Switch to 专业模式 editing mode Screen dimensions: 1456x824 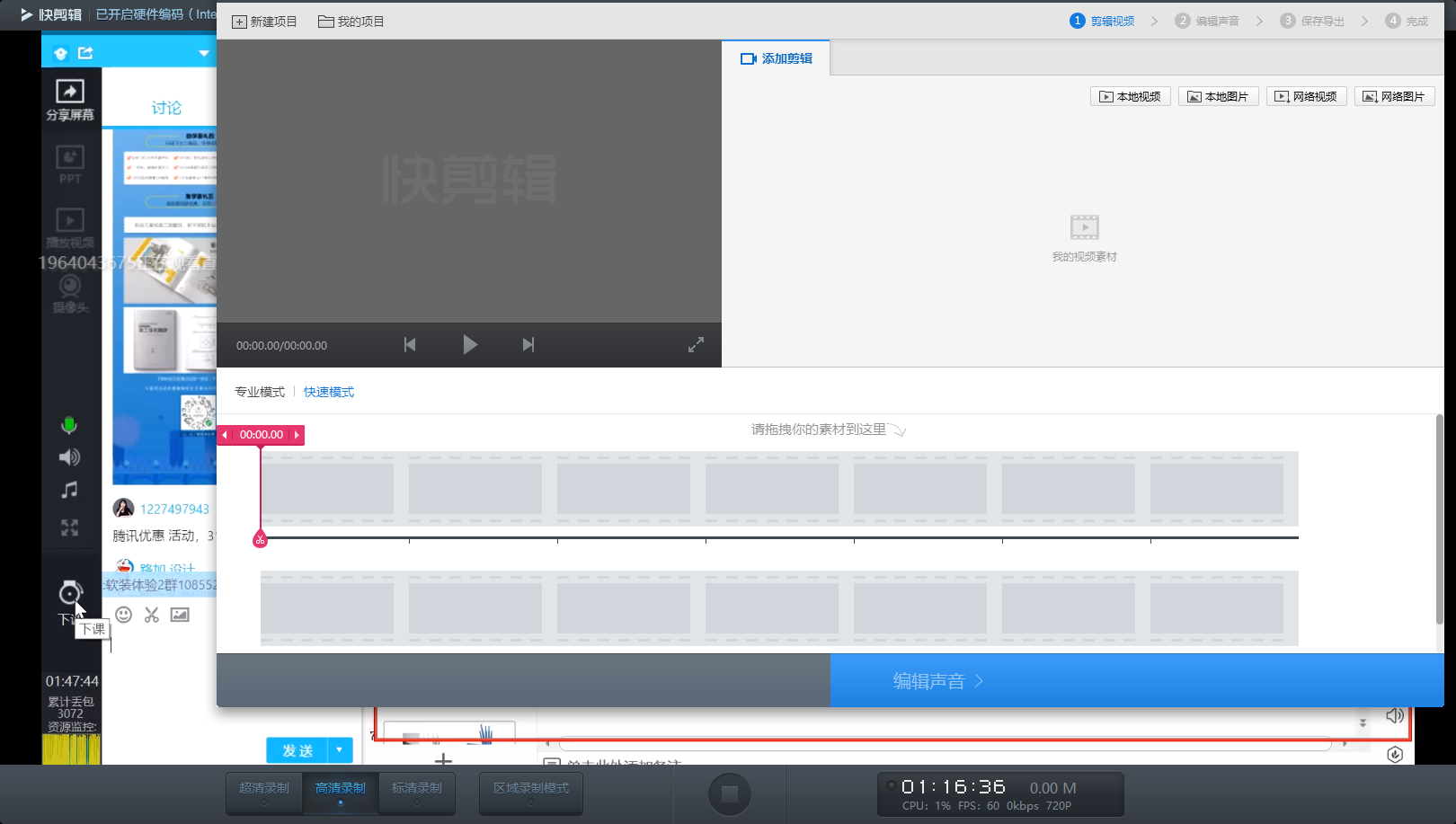tap(260, 392)
